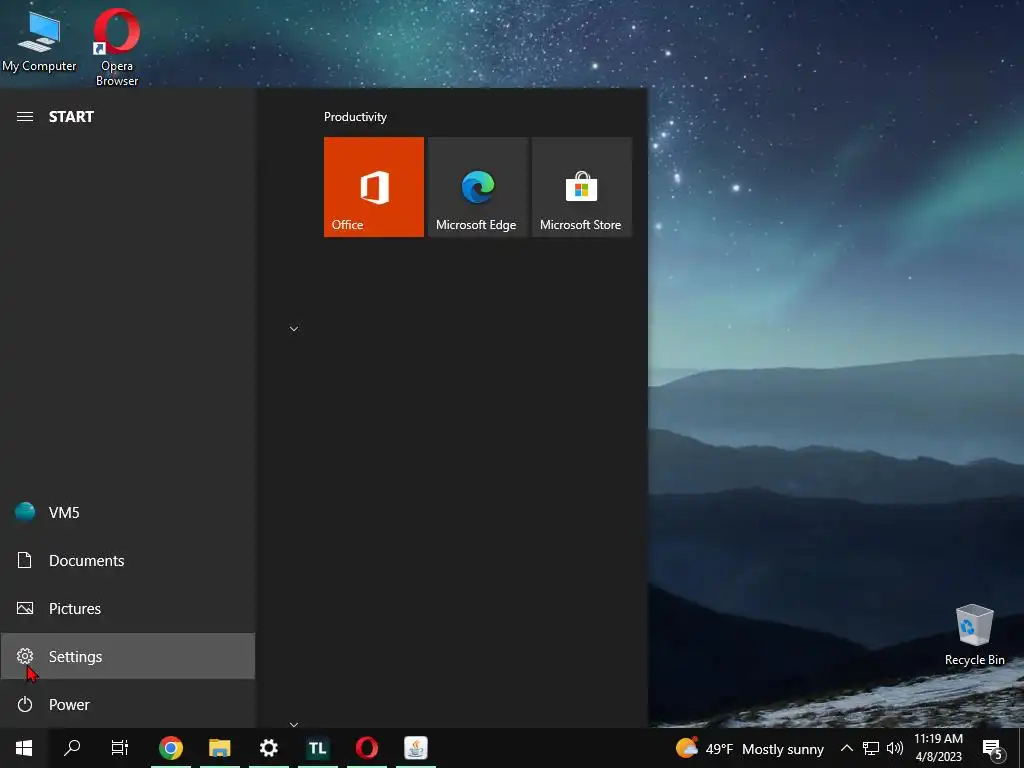This screenshot has width=1024, height=768.
Task: Select My Computer desktop icon
Action: [x=39, y=42]
